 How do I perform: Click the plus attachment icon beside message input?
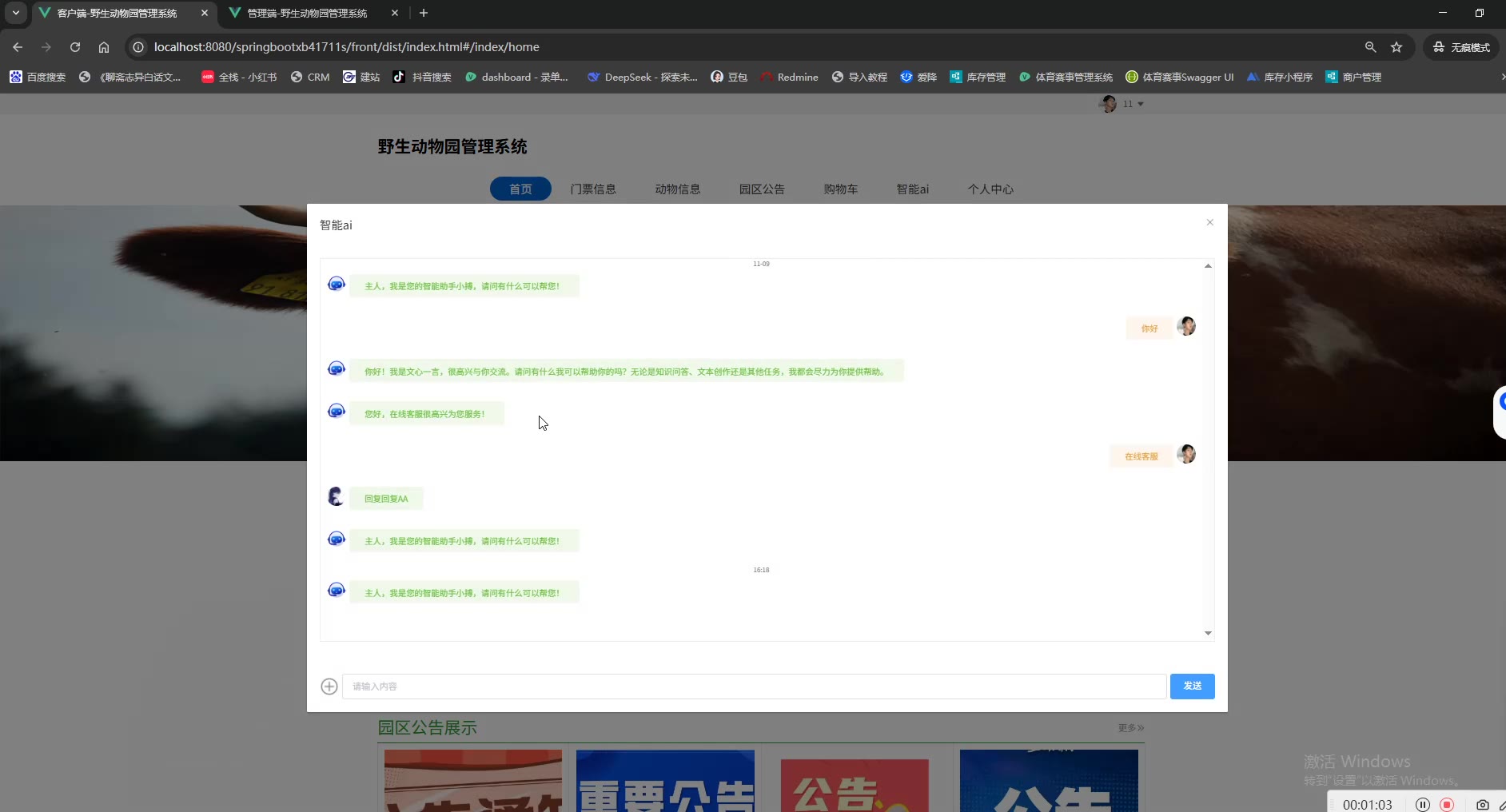point(329,687)
